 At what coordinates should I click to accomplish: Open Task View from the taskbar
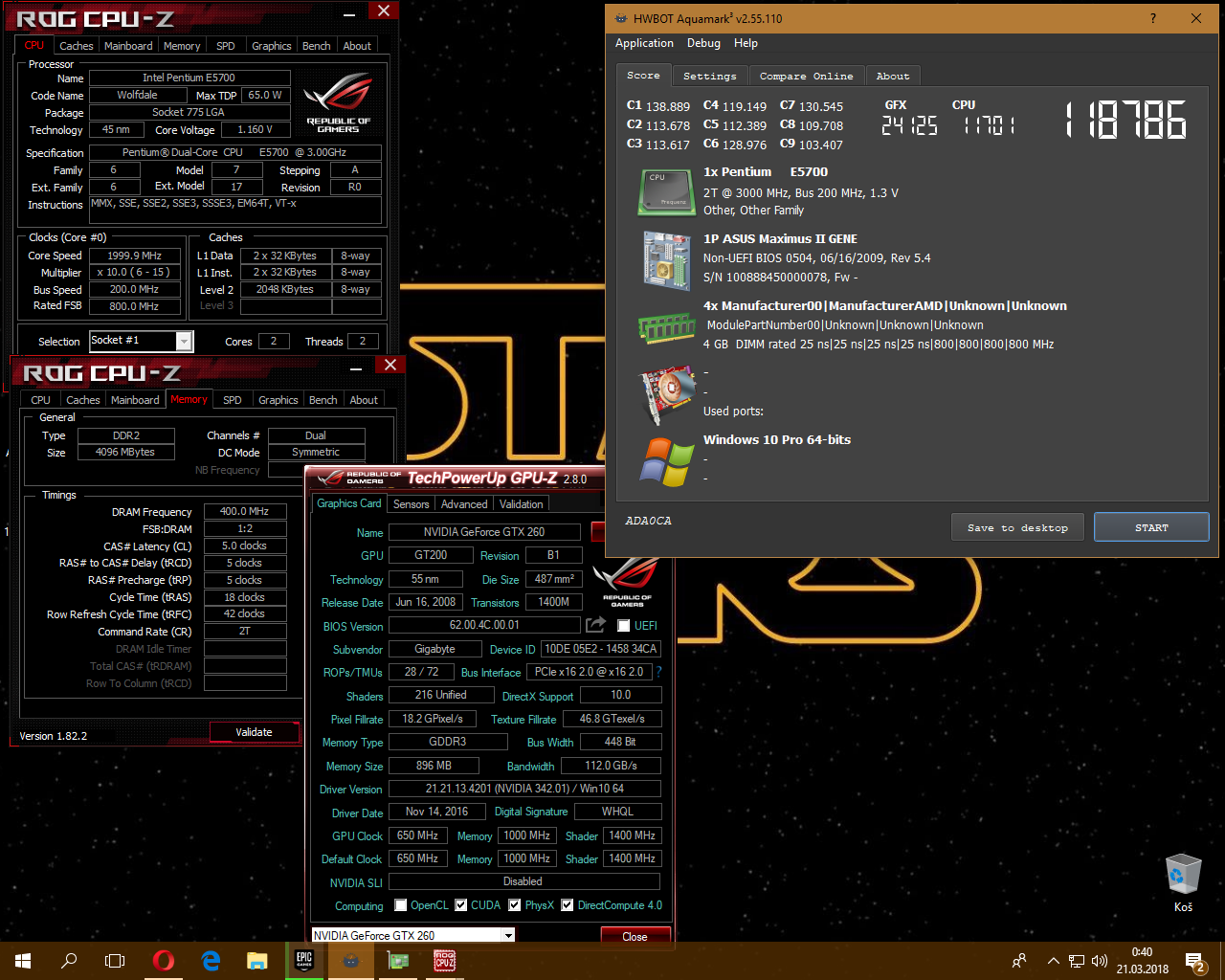click(115, 961)
